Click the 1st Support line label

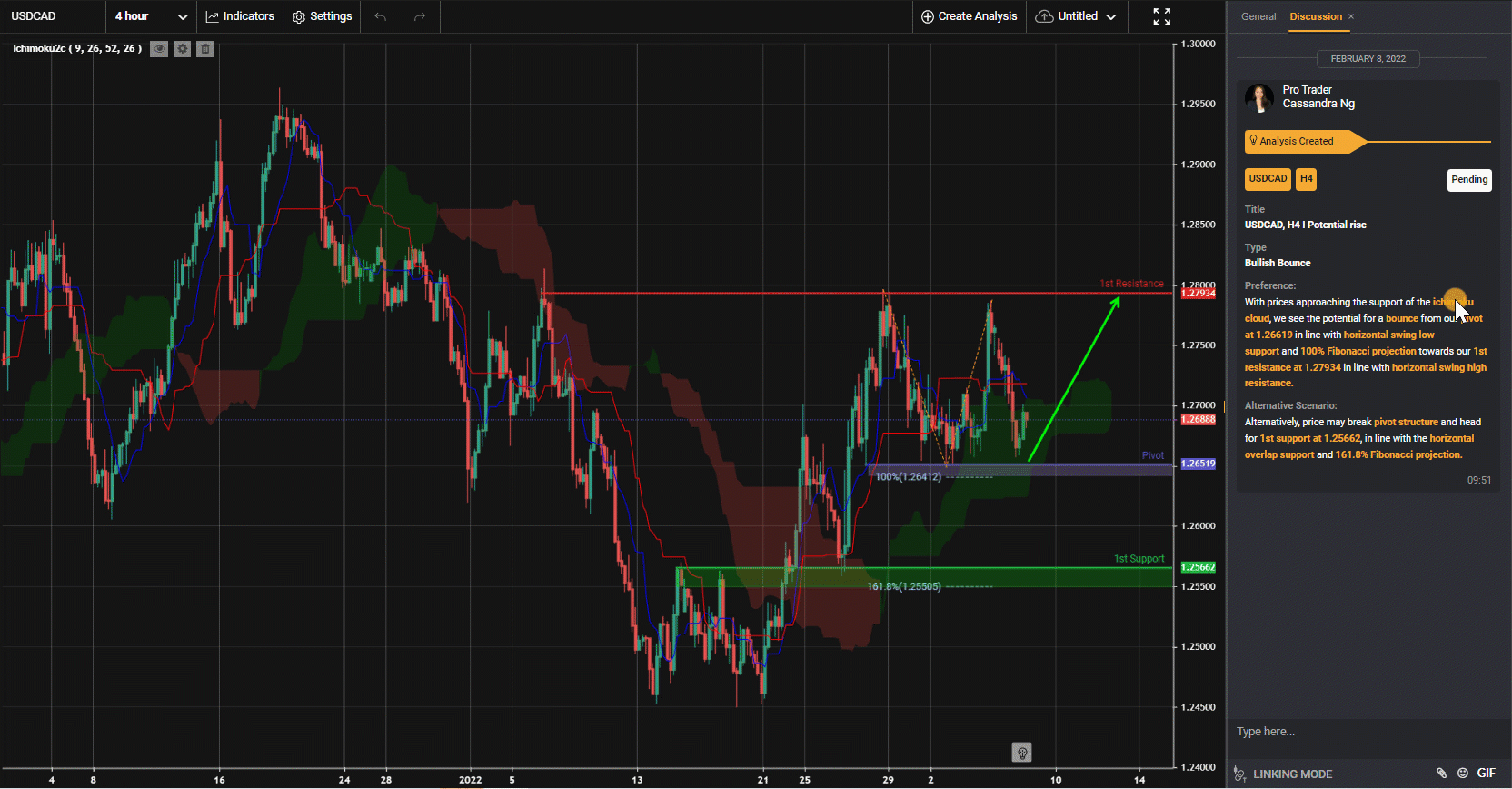click(x=1139, y=559)
